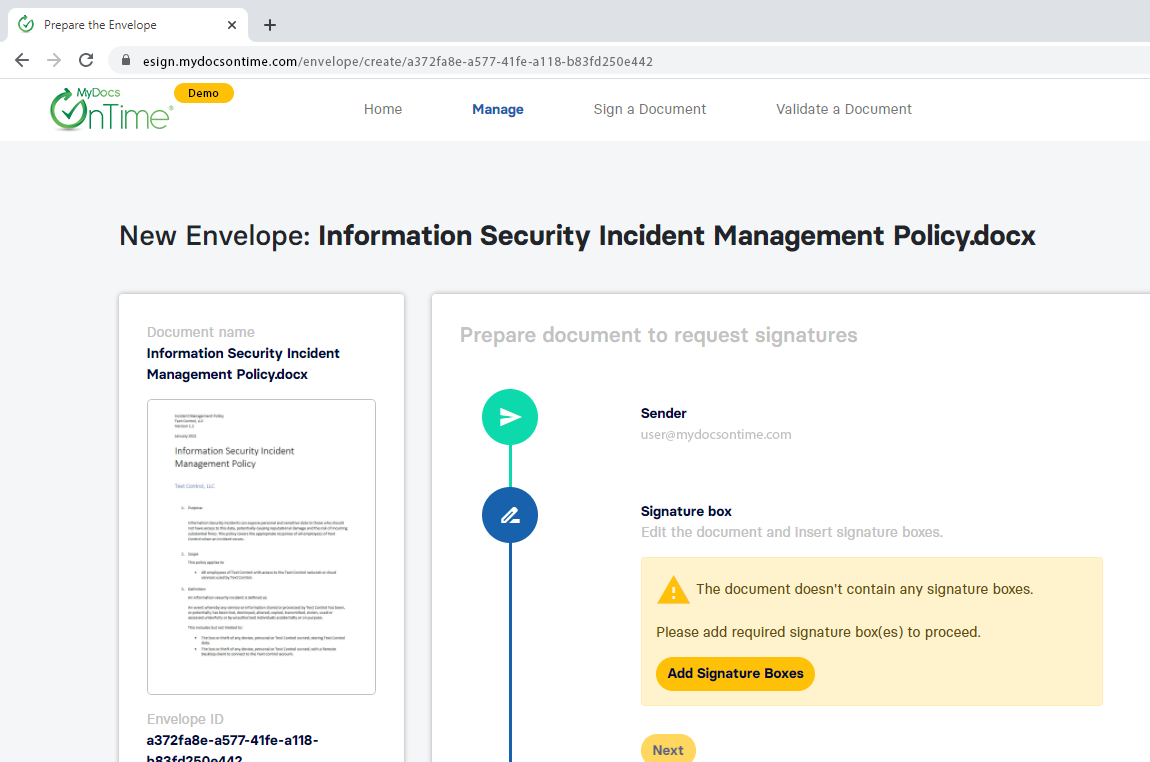1150x762 pixels.
Task: Go to the Home menu item
Action: [x=383, y=109]
